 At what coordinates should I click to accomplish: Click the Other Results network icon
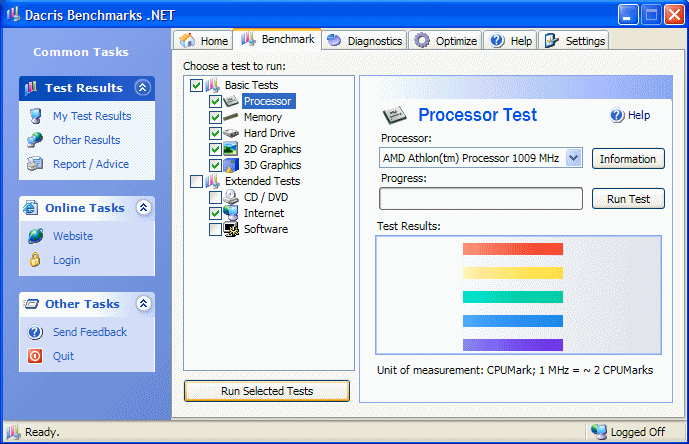click(35, 140)
